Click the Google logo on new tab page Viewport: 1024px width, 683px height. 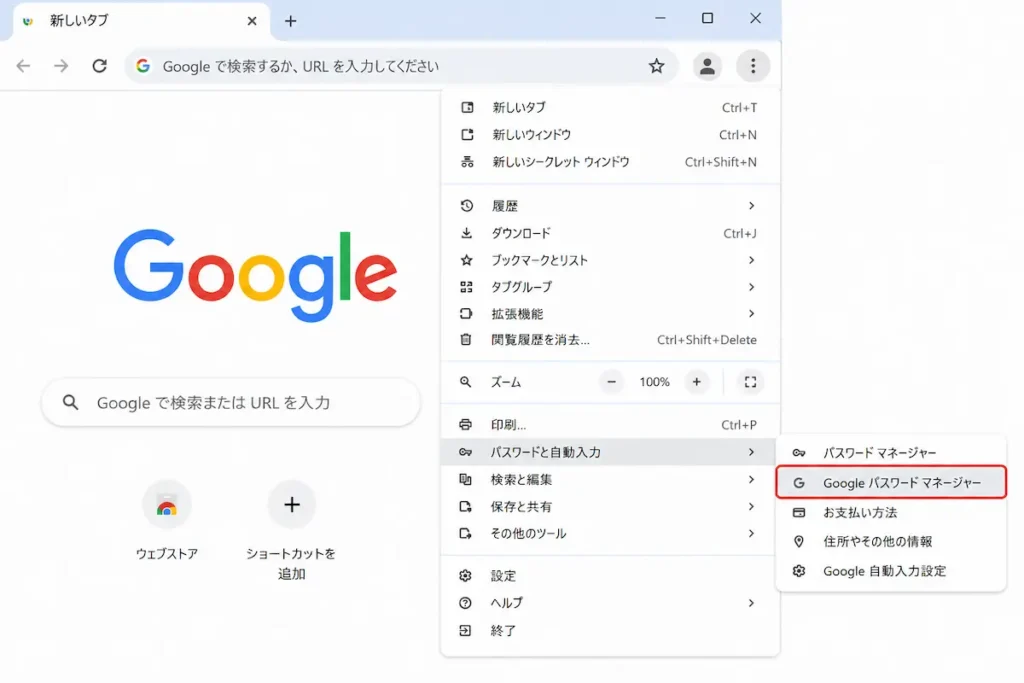click(x=255, y=275)
